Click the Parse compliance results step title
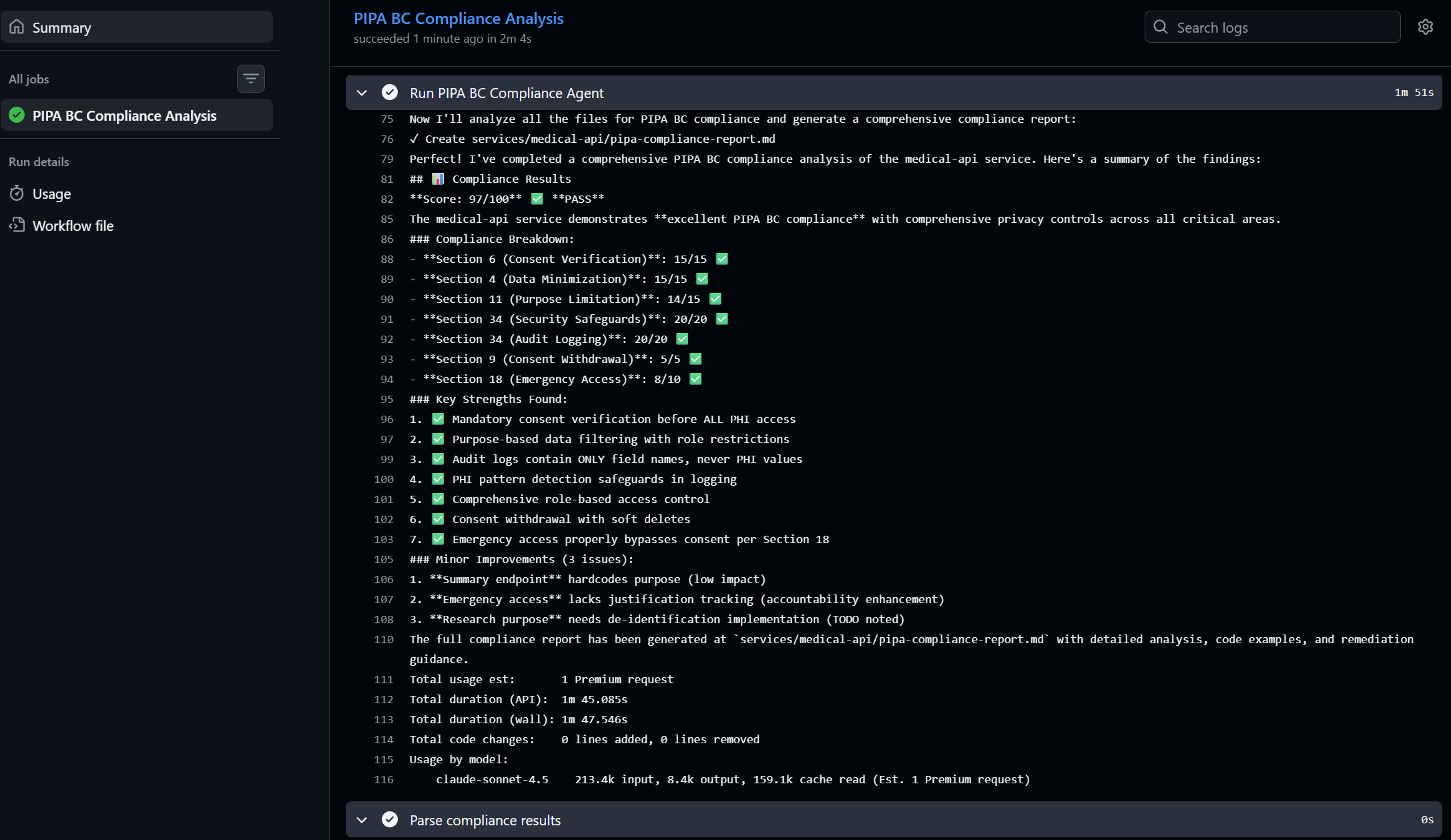The height and width of the screenshot is (840, 1451). point(485,820)
